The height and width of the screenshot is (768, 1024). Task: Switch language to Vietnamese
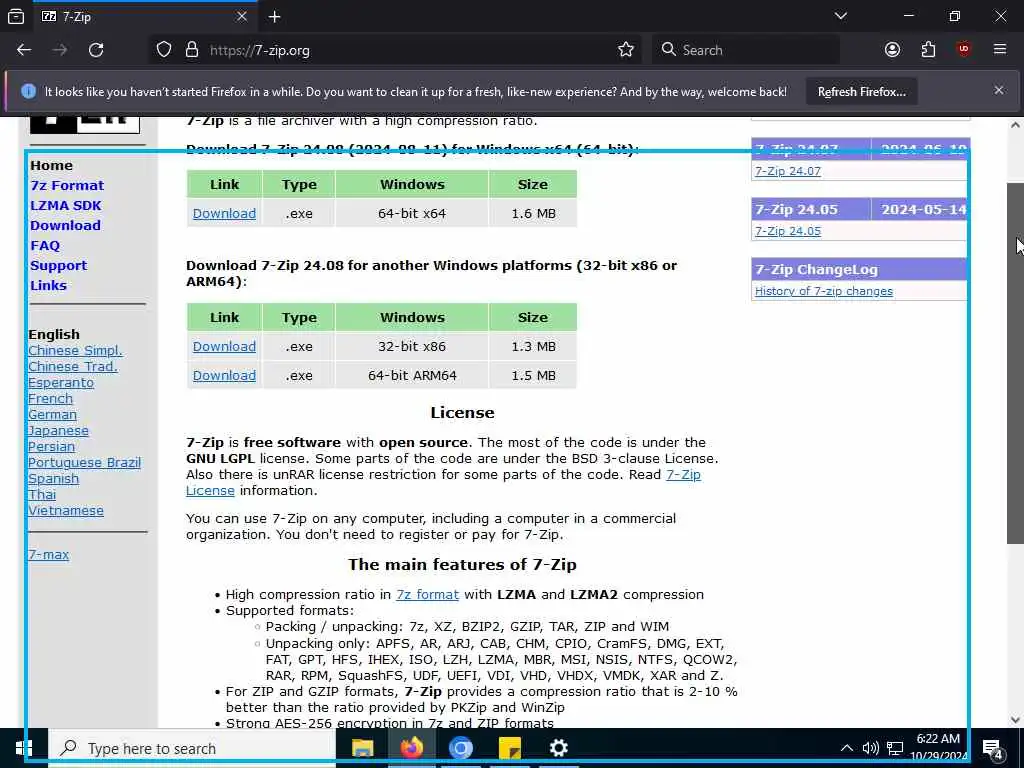tap(65, 511)
